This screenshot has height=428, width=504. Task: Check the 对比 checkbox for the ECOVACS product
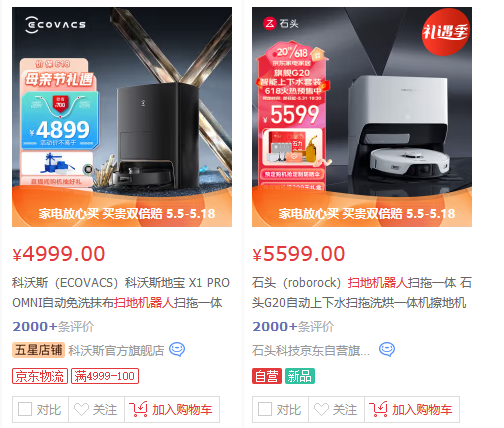pos(25,409)
